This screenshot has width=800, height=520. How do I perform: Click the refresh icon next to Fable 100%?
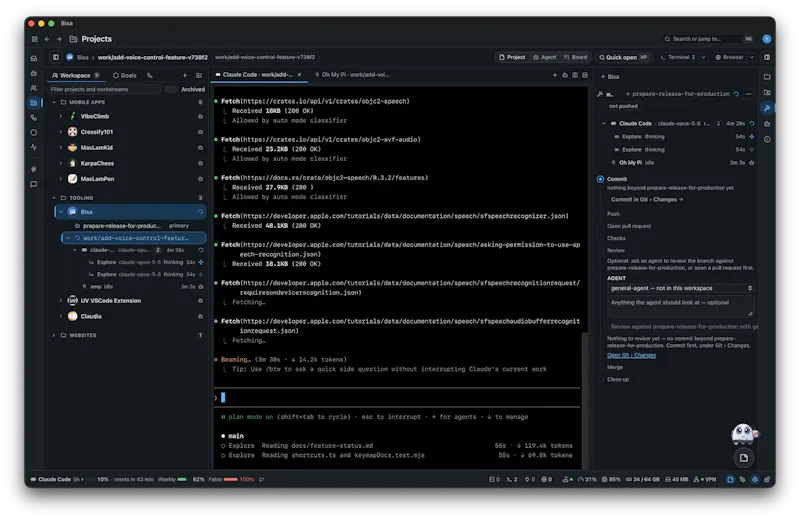pyautogui.click(x=261, y=480)
